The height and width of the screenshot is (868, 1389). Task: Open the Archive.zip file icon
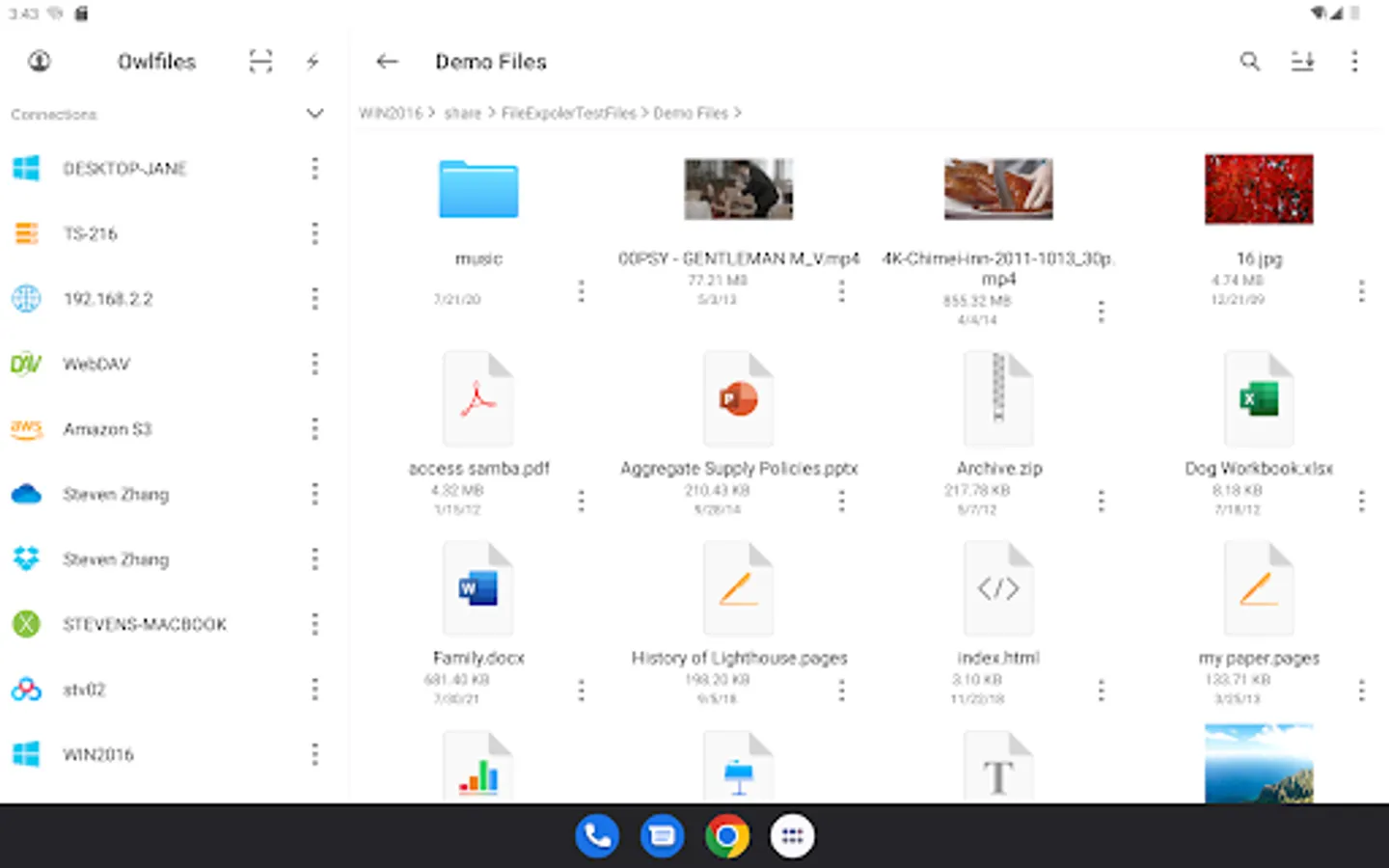coord(998,398)
